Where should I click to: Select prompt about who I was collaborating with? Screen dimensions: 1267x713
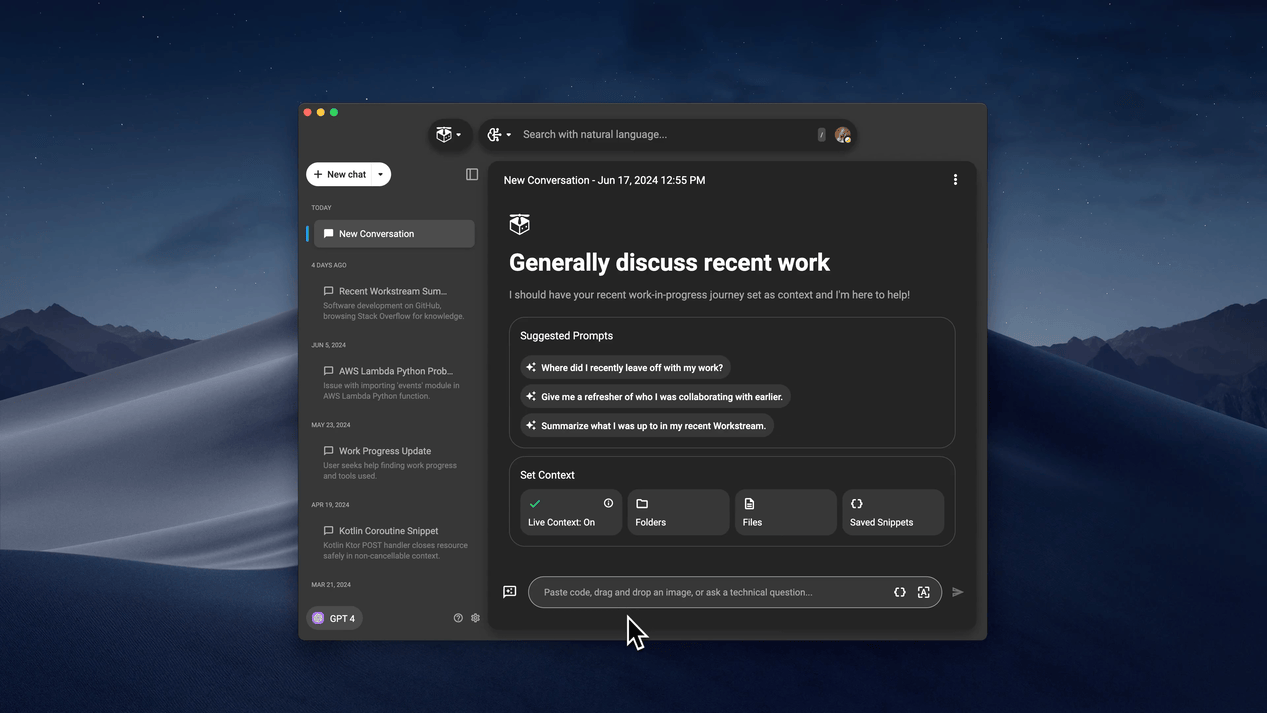tap(655, 397)
